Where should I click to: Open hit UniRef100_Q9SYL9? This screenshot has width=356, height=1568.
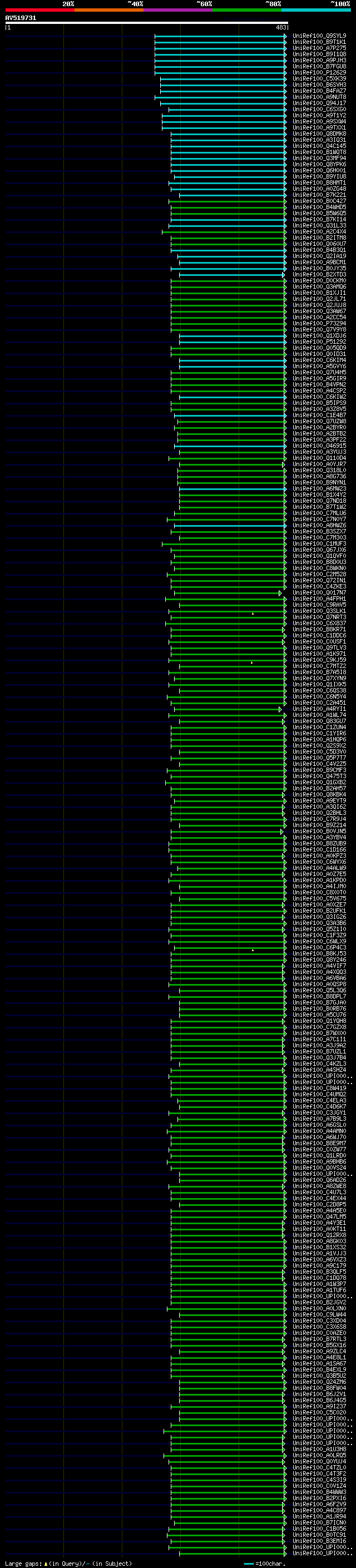[319, 36]
